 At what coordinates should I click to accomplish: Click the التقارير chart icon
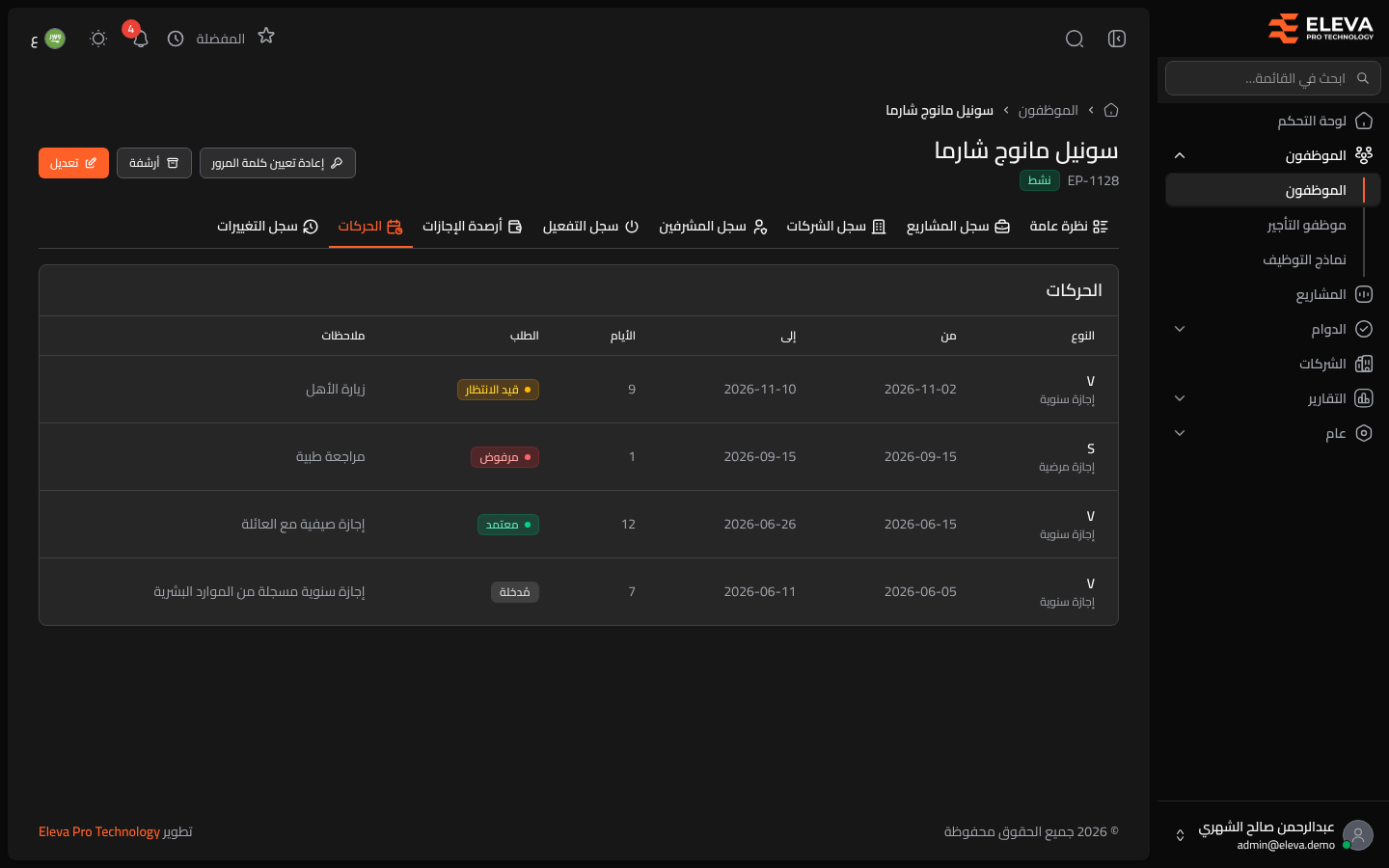point(1364,398)
